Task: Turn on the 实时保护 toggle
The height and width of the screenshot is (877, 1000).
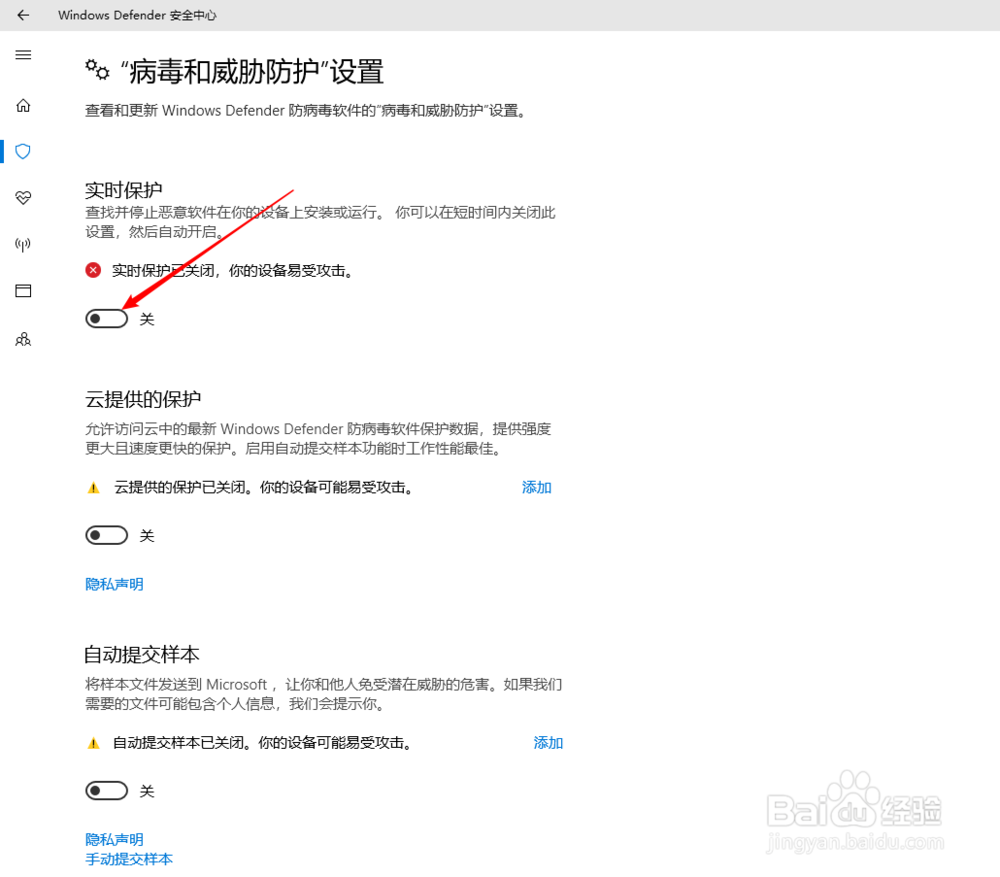Action: [x=107, y=318]
